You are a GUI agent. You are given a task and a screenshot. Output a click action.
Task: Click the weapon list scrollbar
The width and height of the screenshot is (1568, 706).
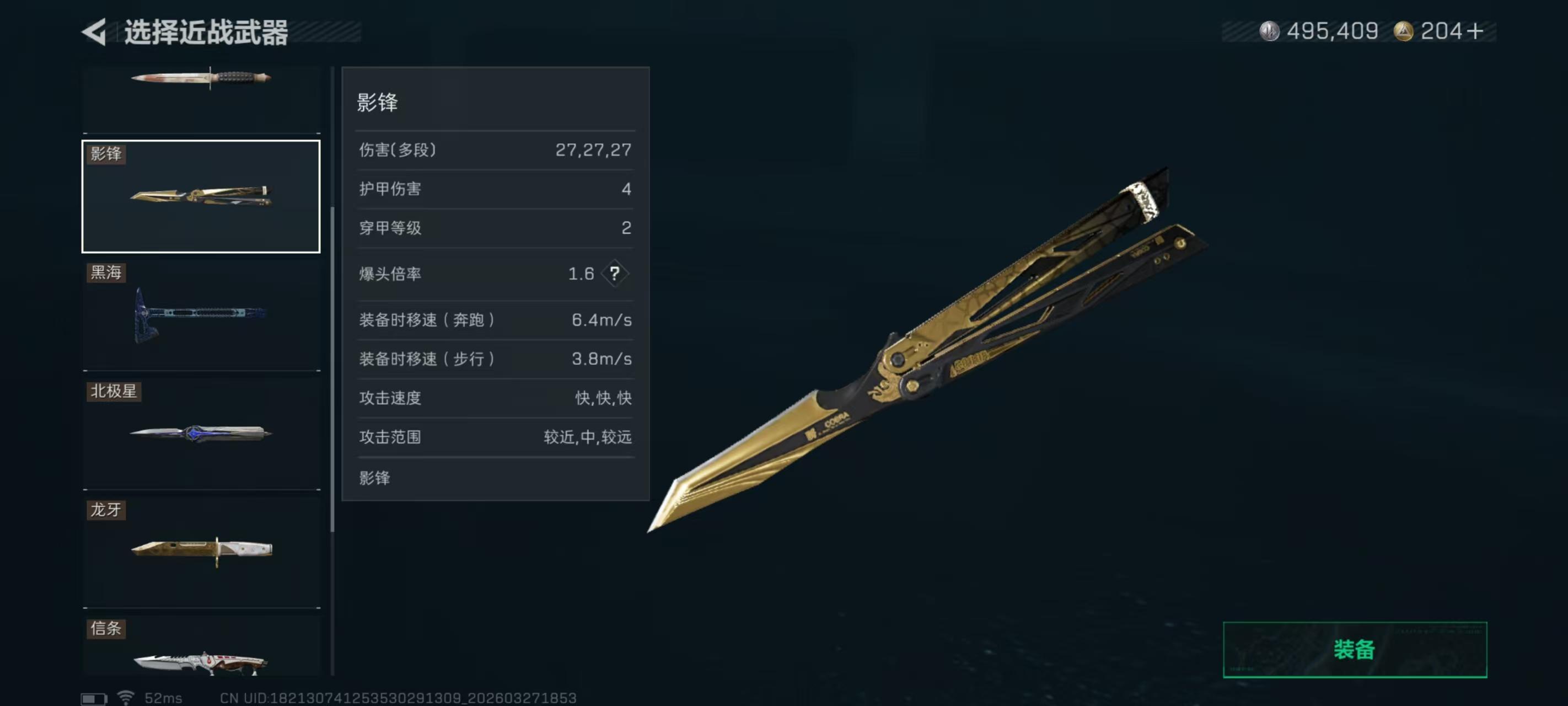332,370
